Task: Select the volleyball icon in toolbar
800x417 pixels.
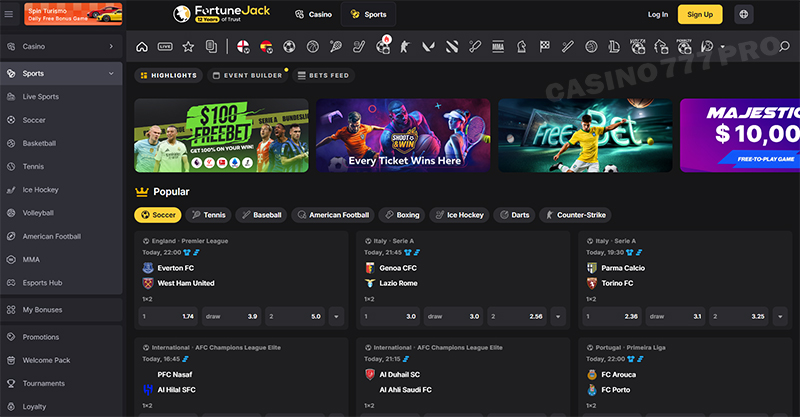Action: [591, 47]
